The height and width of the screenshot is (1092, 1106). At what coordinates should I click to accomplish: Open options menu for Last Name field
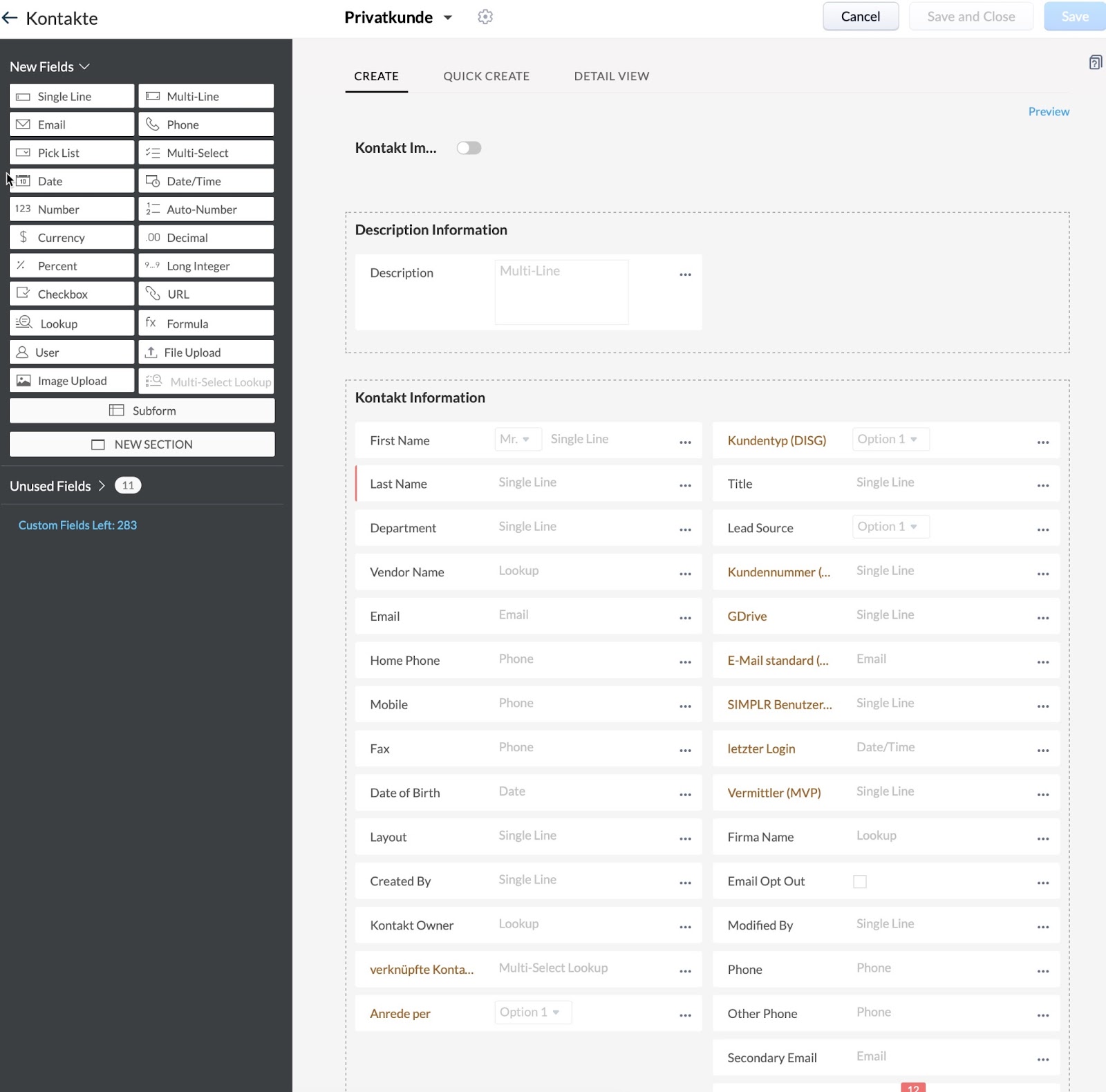tap(685, 485)
